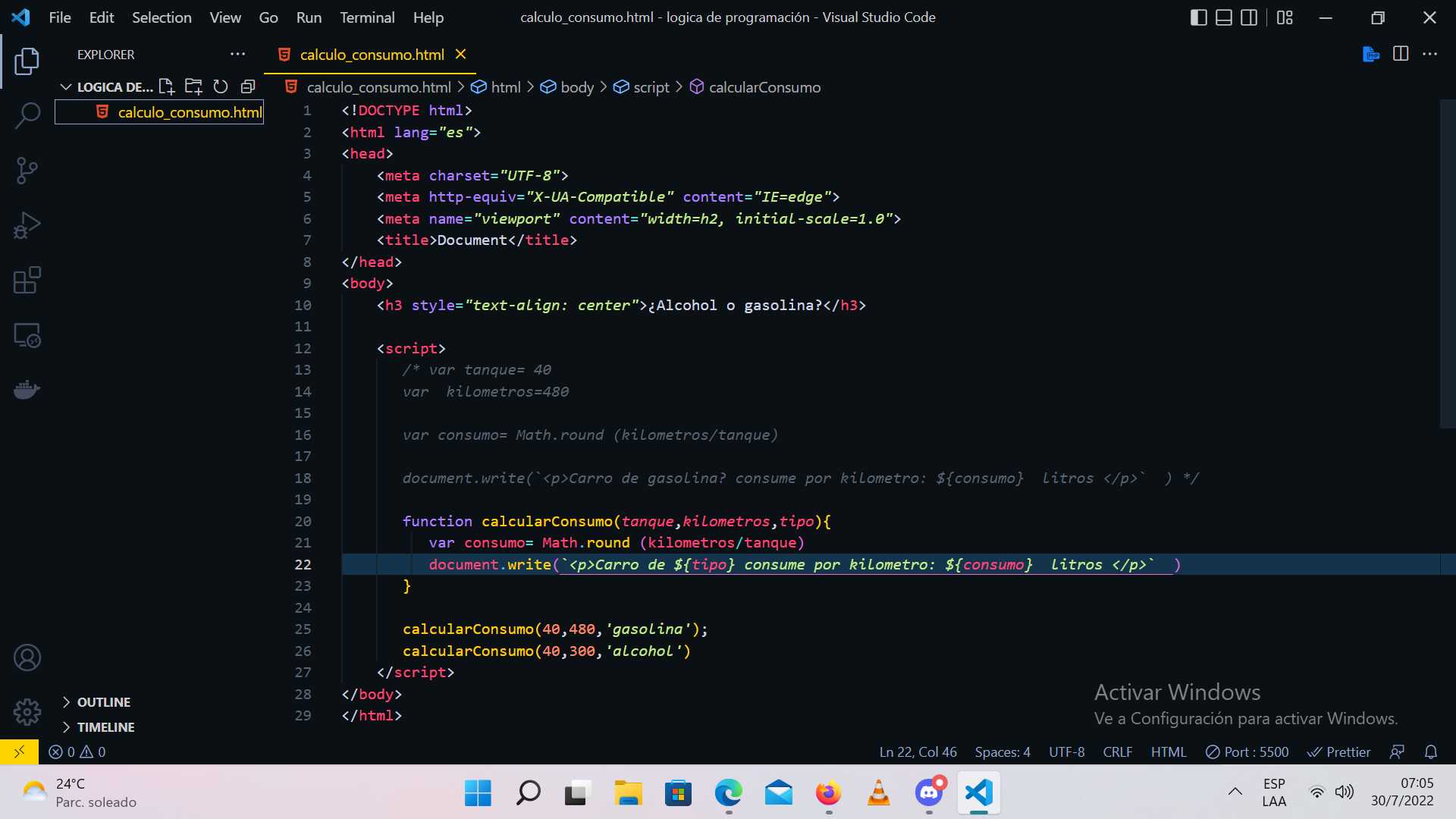The image size is (1456, 819).
Task: Open the Search view
Action: coord(27,116)
